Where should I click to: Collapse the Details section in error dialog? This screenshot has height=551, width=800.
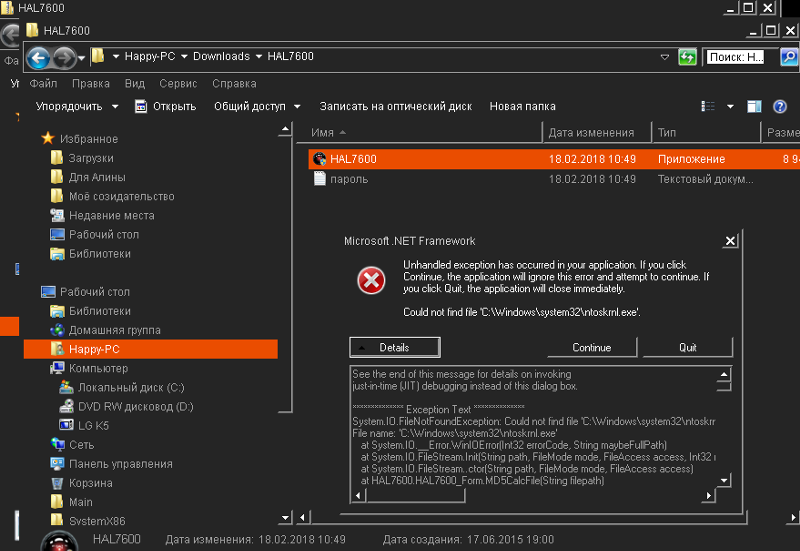pos(395,347)
